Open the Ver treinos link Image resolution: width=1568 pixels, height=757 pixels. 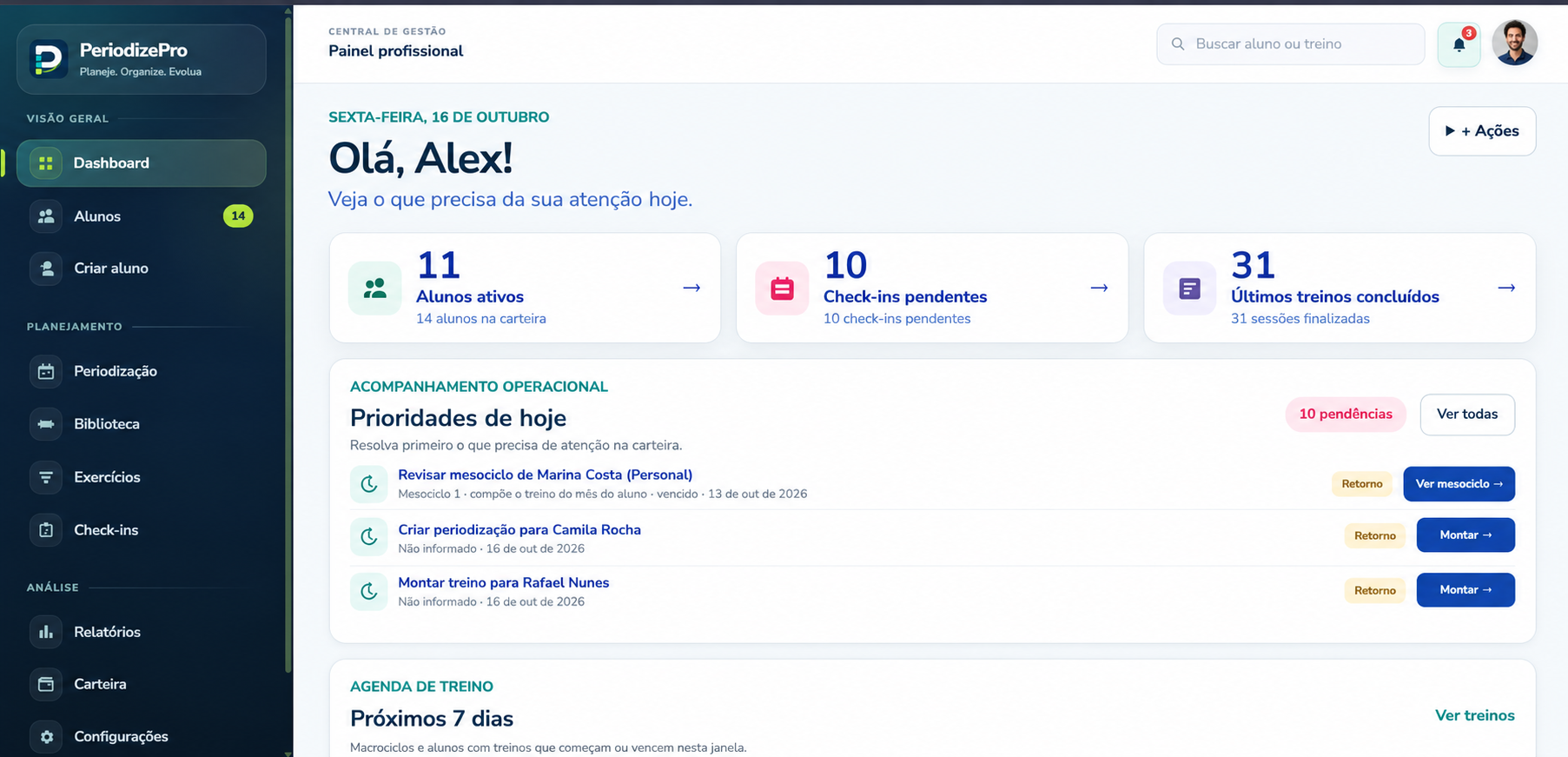(x=1474, y=715)
